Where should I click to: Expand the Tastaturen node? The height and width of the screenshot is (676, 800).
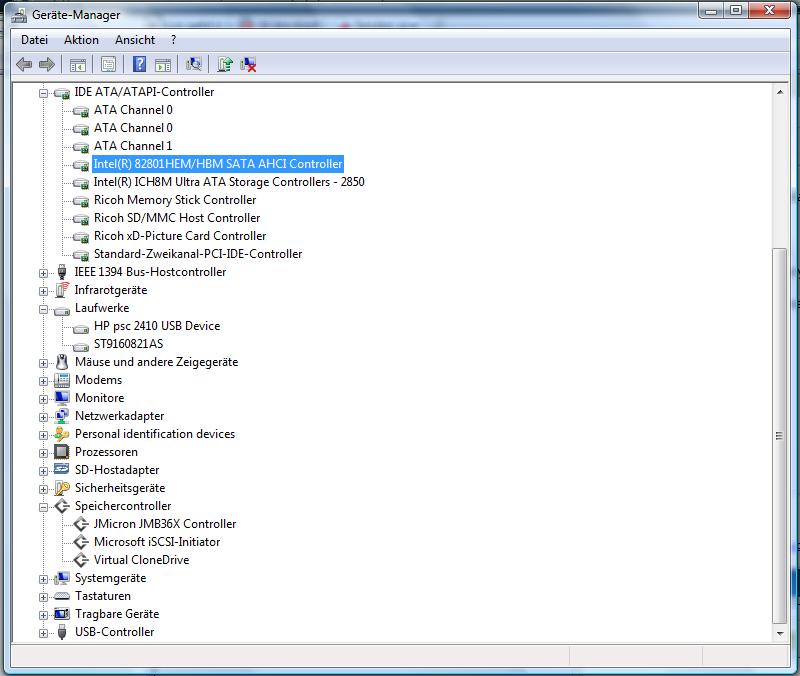click(43, 597)
